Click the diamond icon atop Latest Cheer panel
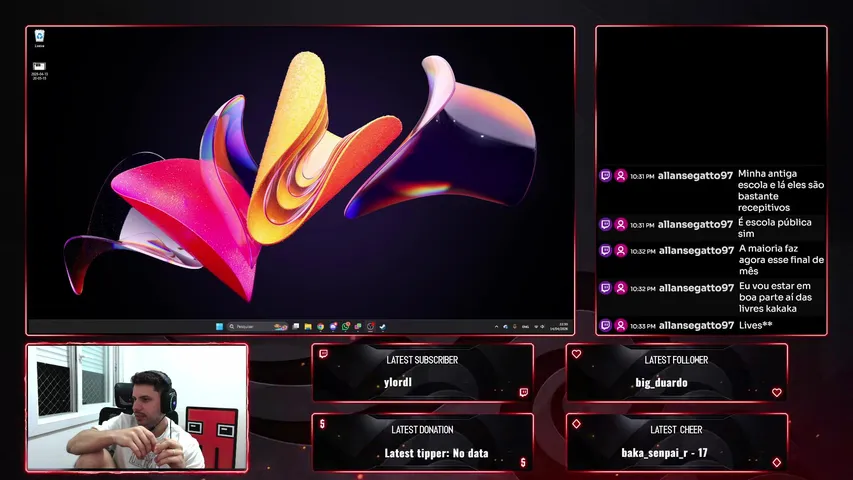This screenshot has height=480, width=853. click(x=576, y=423)
